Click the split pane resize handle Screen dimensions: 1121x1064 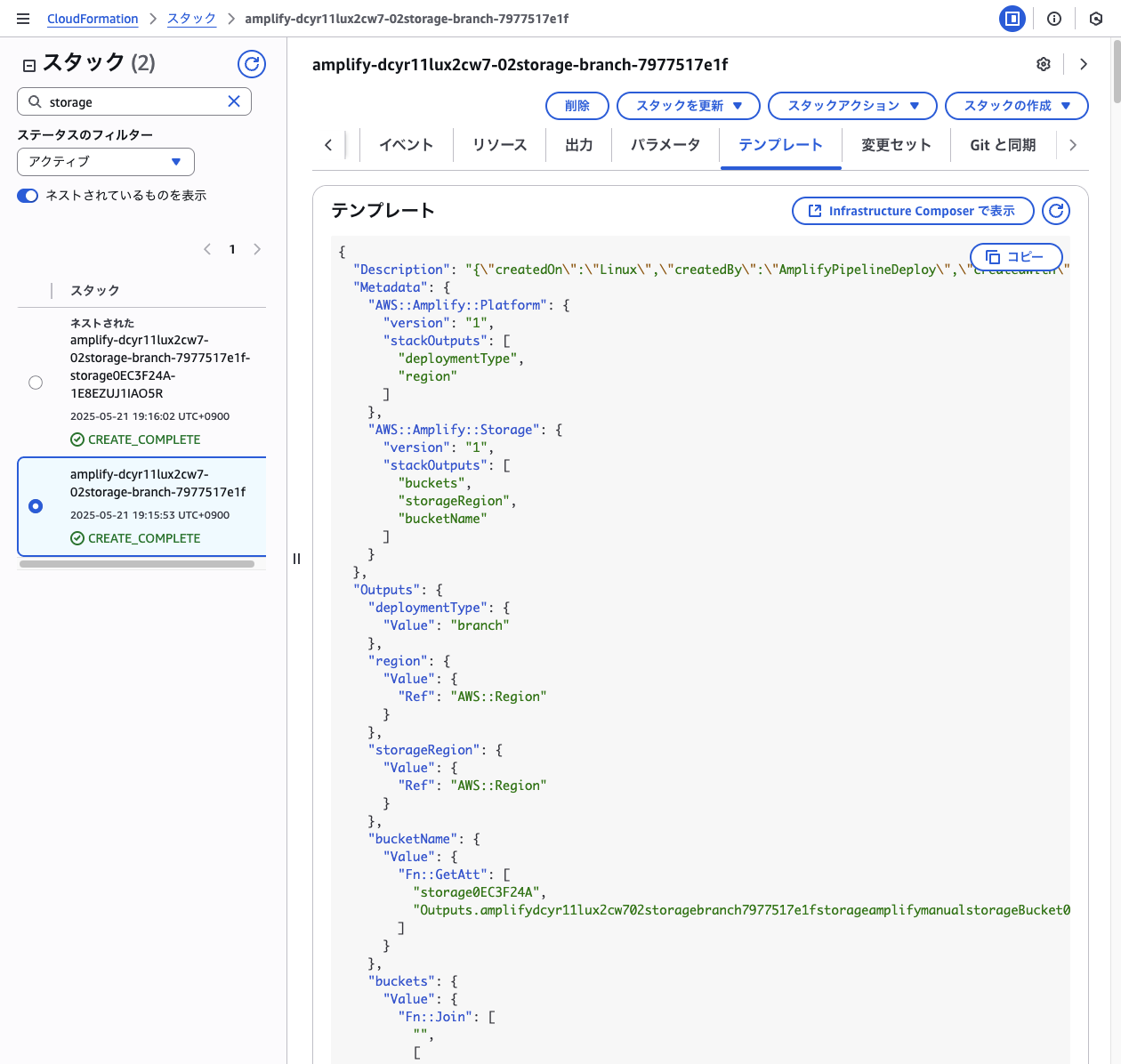point(296,559)
